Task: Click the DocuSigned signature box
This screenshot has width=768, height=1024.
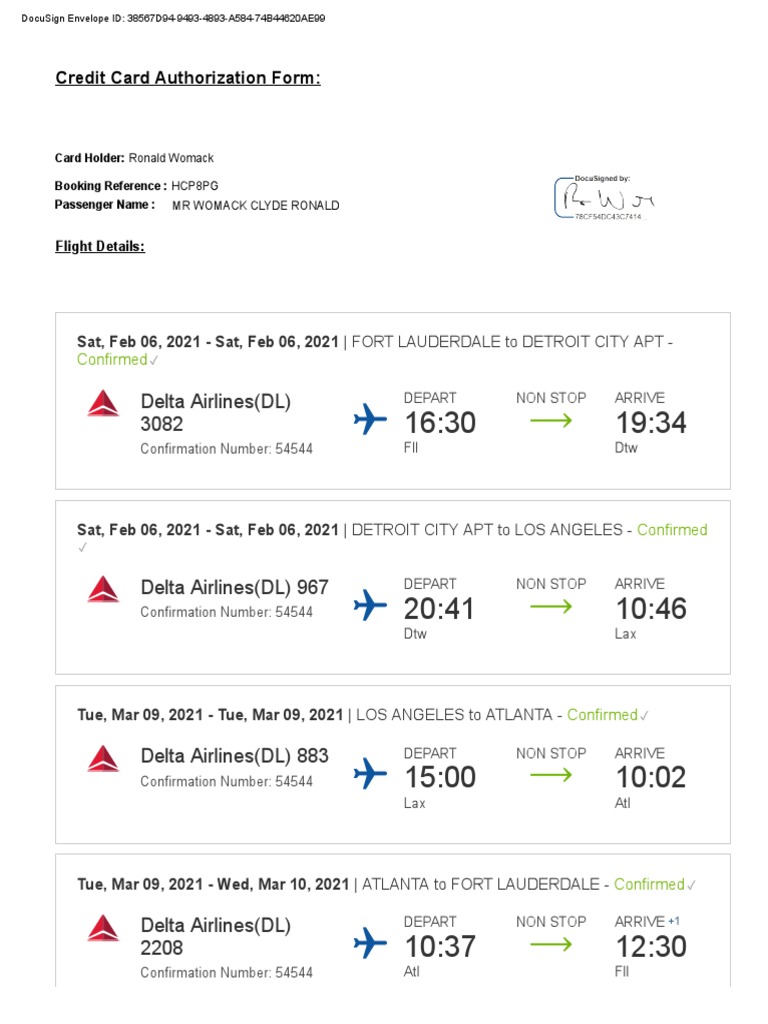Action: tap(603, 198)
